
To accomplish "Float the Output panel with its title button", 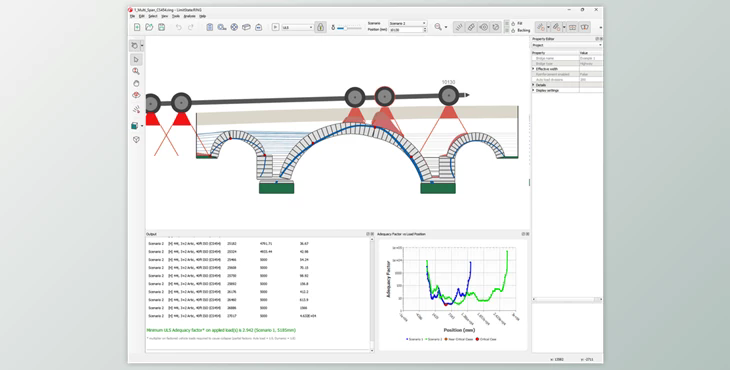I will coord(367,234).
